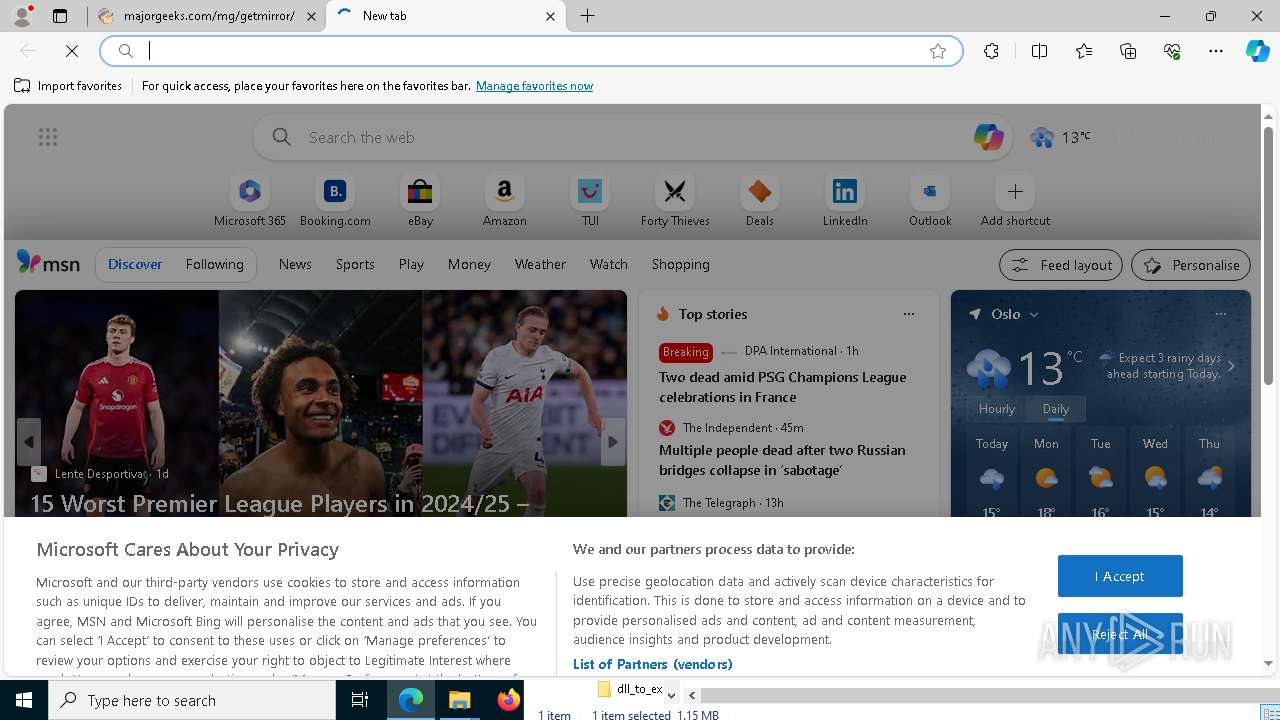Click Manage favorites now link
Screen dimensions: 1280x720
point(535,86)
